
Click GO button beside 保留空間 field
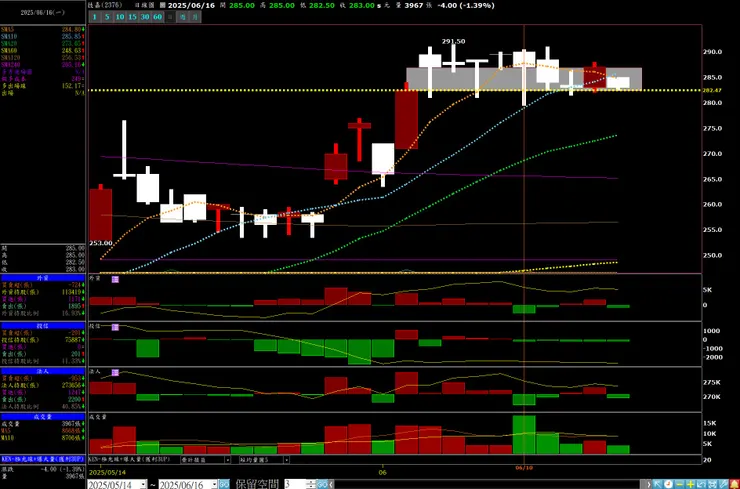point(322,484)
